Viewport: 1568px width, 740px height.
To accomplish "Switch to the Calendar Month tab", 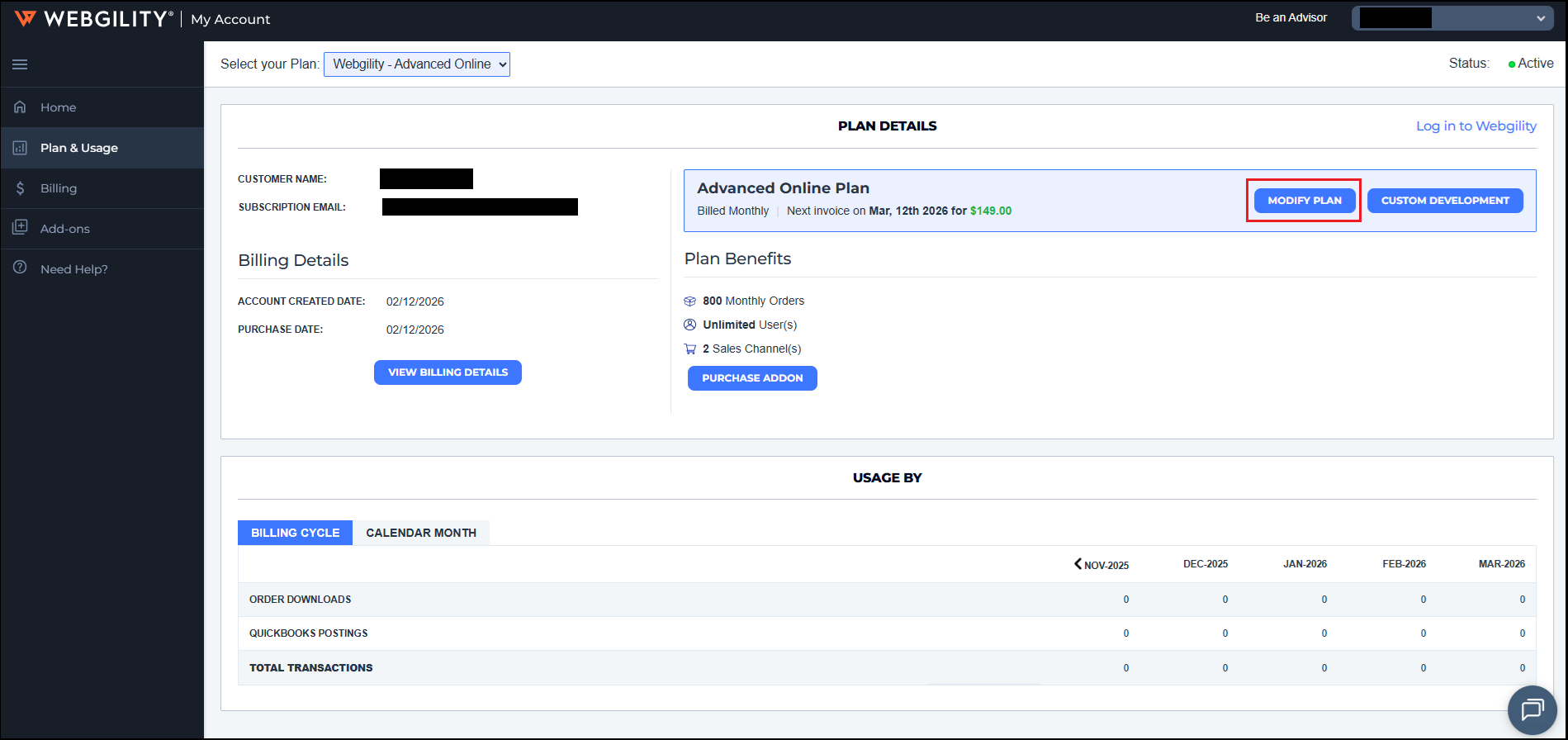I will point(421,533).
